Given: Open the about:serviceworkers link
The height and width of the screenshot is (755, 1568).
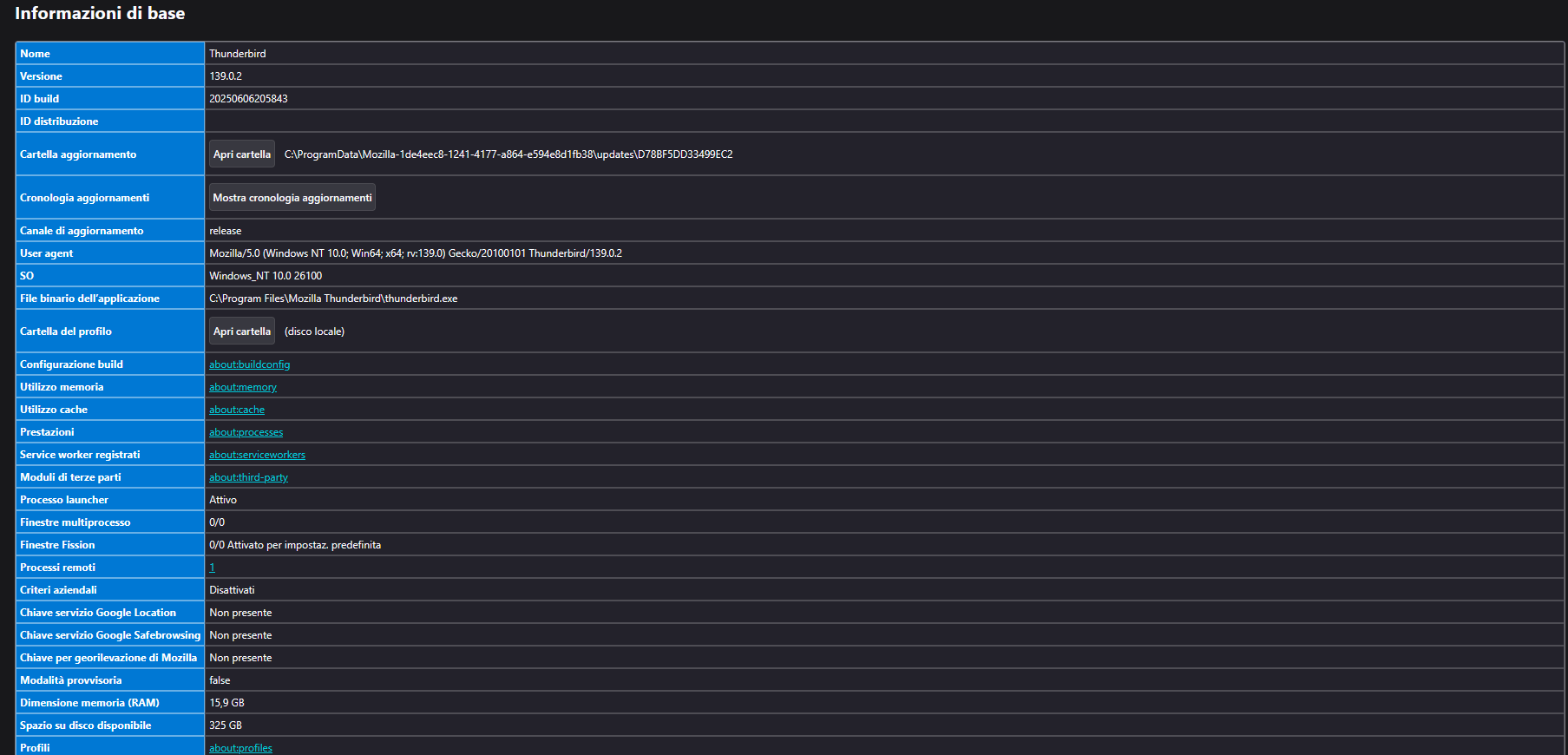Looking at the screenshot, I should (258, 455).
